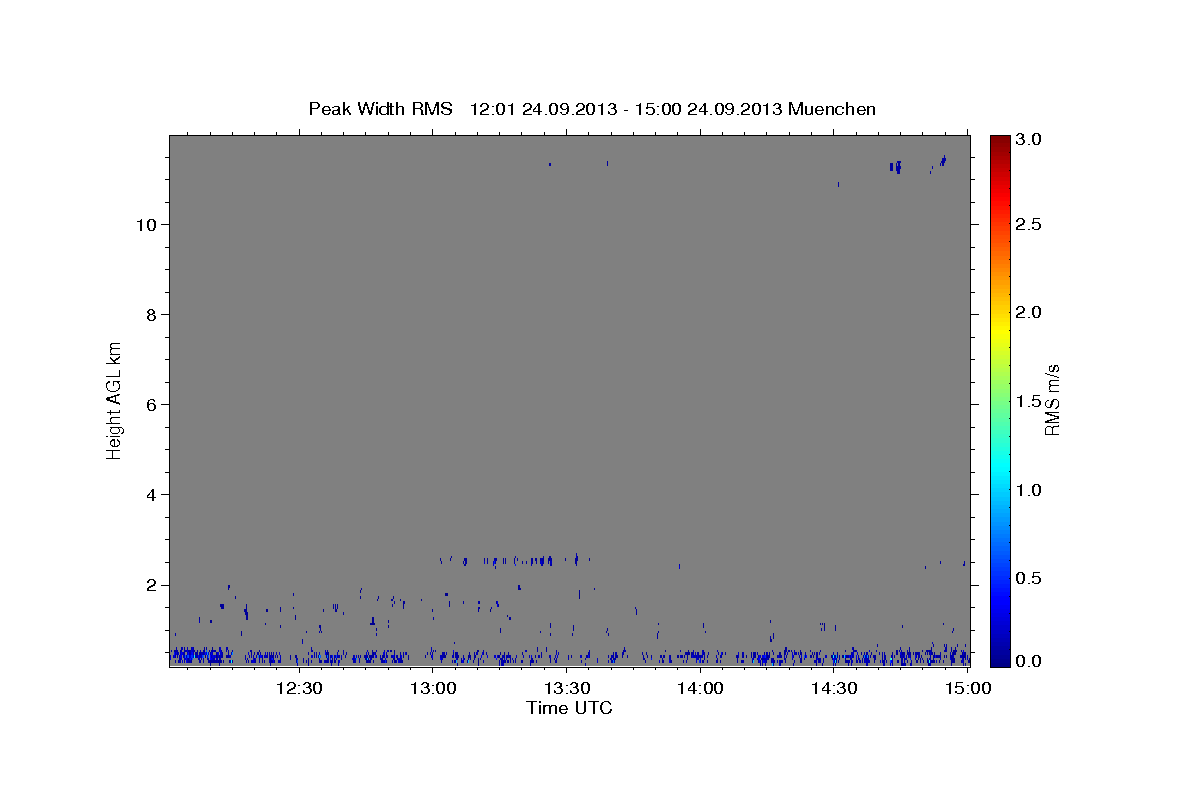The image size is (1200, 800).
Task: Click the 13:00 time tick label
Action: [x=433, y=688]
